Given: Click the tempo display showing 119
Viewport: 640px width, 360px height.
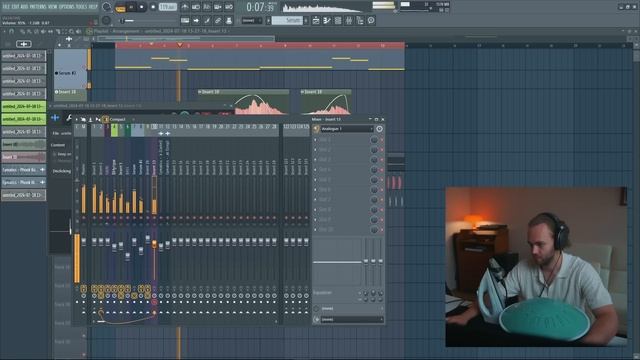Looking at the screenshot, I should click(168, 7).
